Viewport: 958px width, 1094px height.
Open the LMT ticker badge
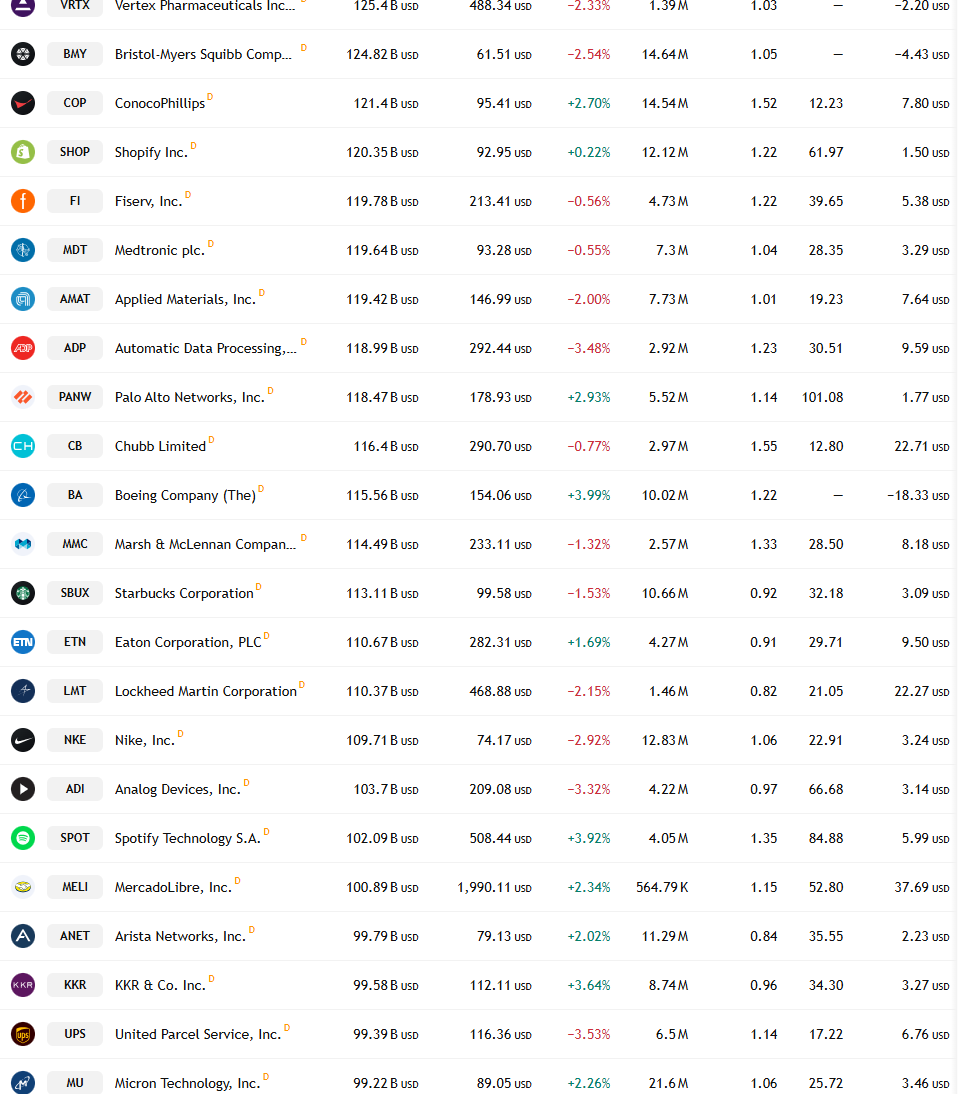point(75,691)
